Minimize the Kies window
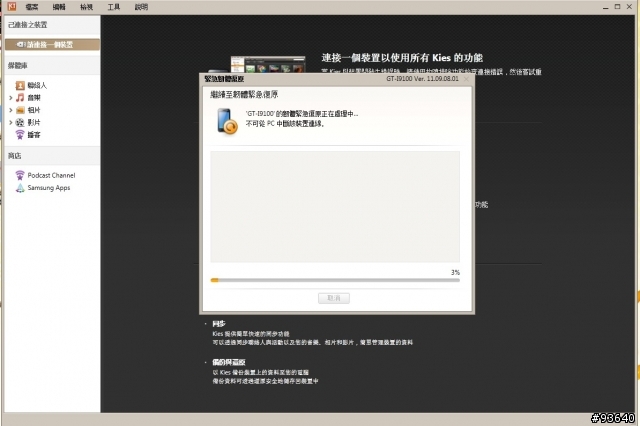 tap(606, 7)
